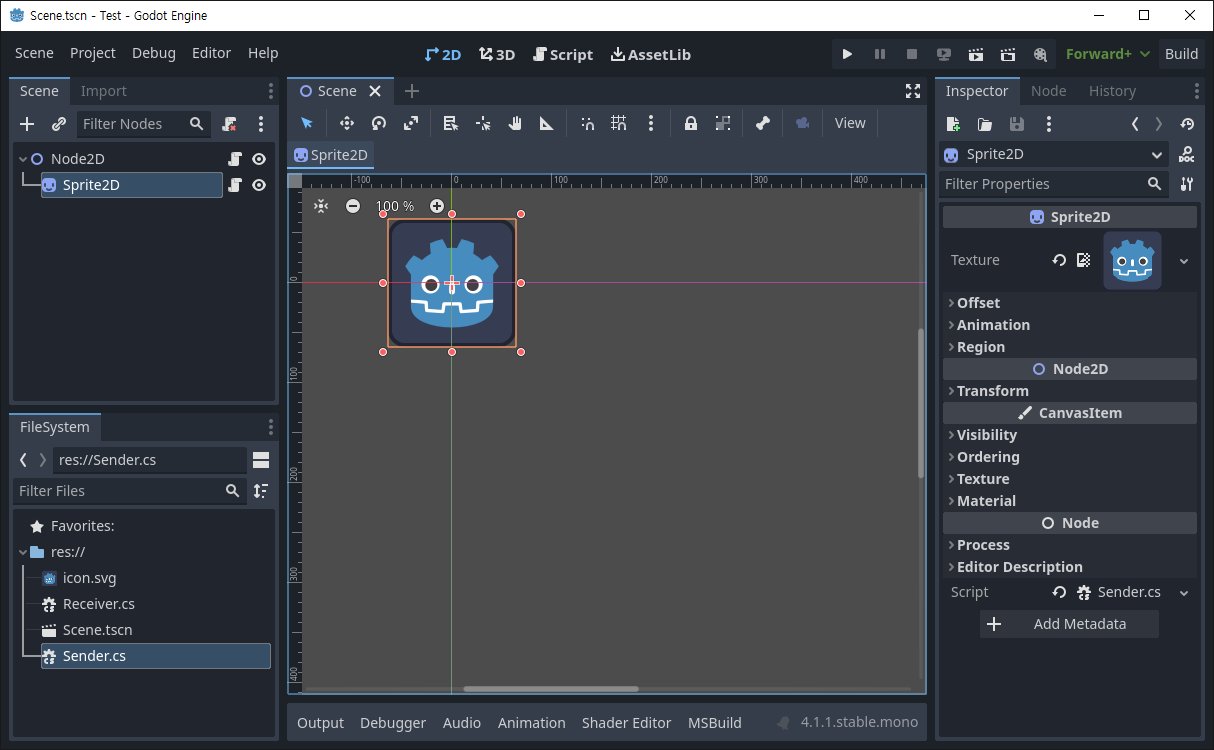Toggle distraction free mode
Screen dimensions: 1214x750
pos(913,91)
